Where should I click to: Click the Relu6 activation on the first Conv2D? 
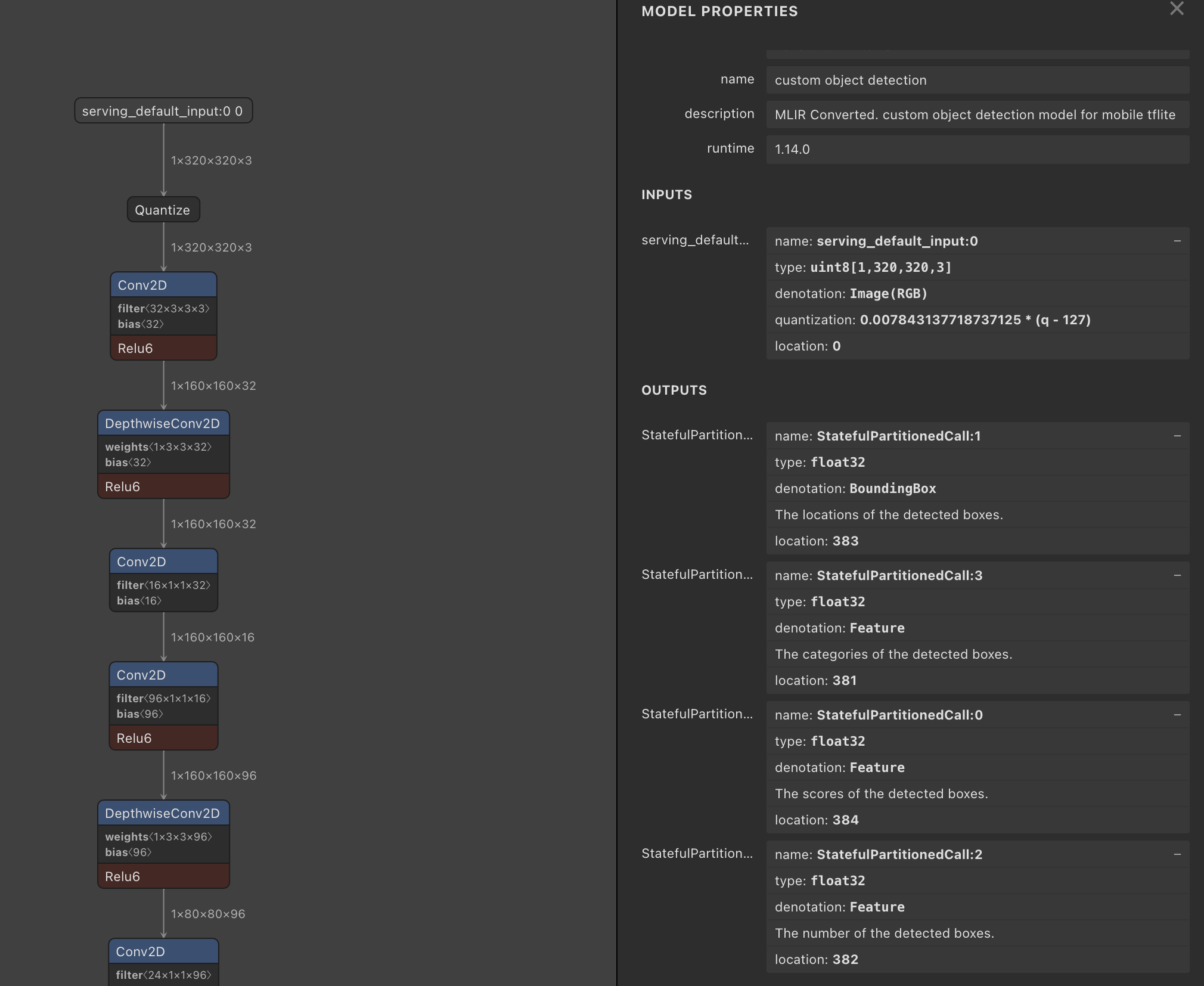pos(163,348)
